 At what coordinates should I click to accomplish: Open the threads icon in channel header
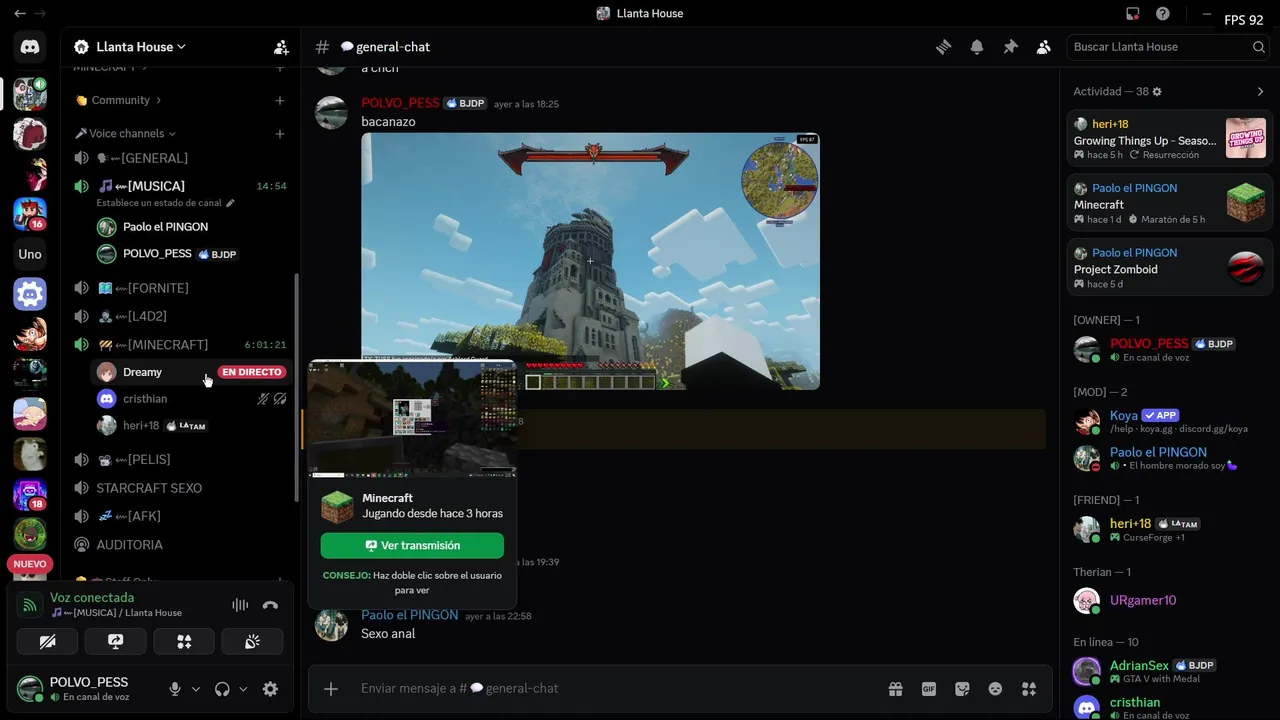943,47
